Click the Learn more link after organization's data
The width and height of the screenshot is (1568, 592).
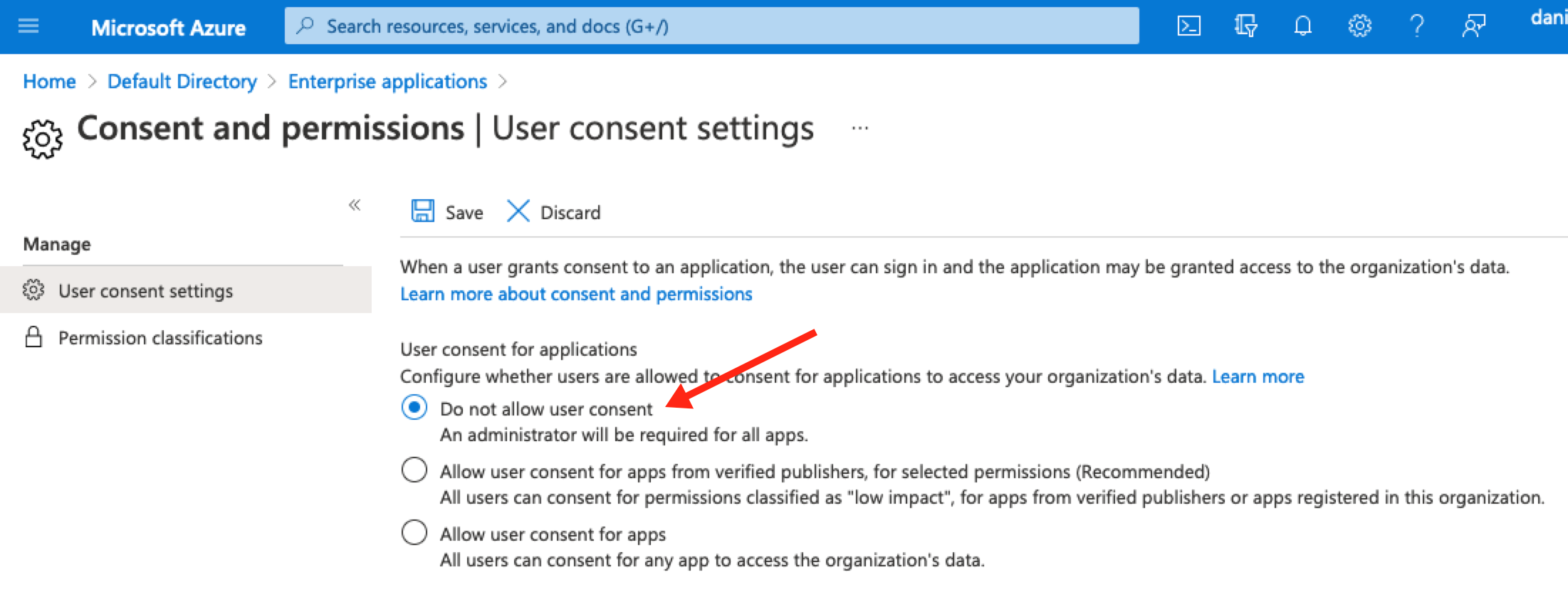coord(1258,376)
